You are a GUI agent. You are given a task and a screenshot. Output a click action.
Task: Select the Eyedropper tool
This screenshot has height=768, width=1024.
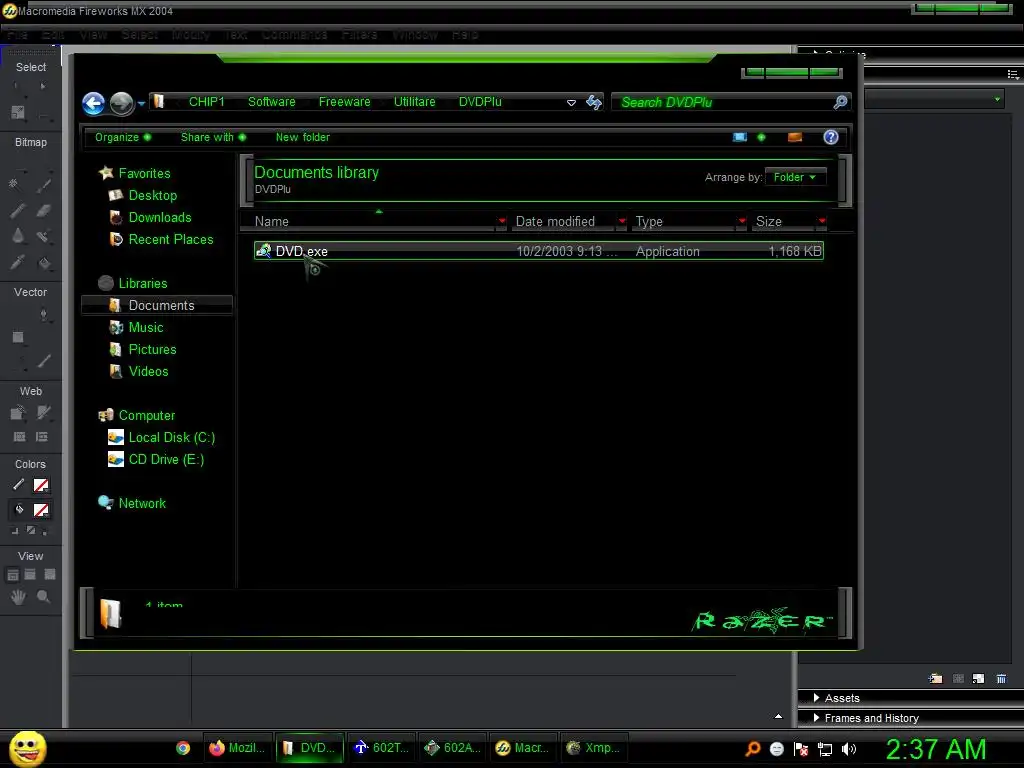pos(18,262)
